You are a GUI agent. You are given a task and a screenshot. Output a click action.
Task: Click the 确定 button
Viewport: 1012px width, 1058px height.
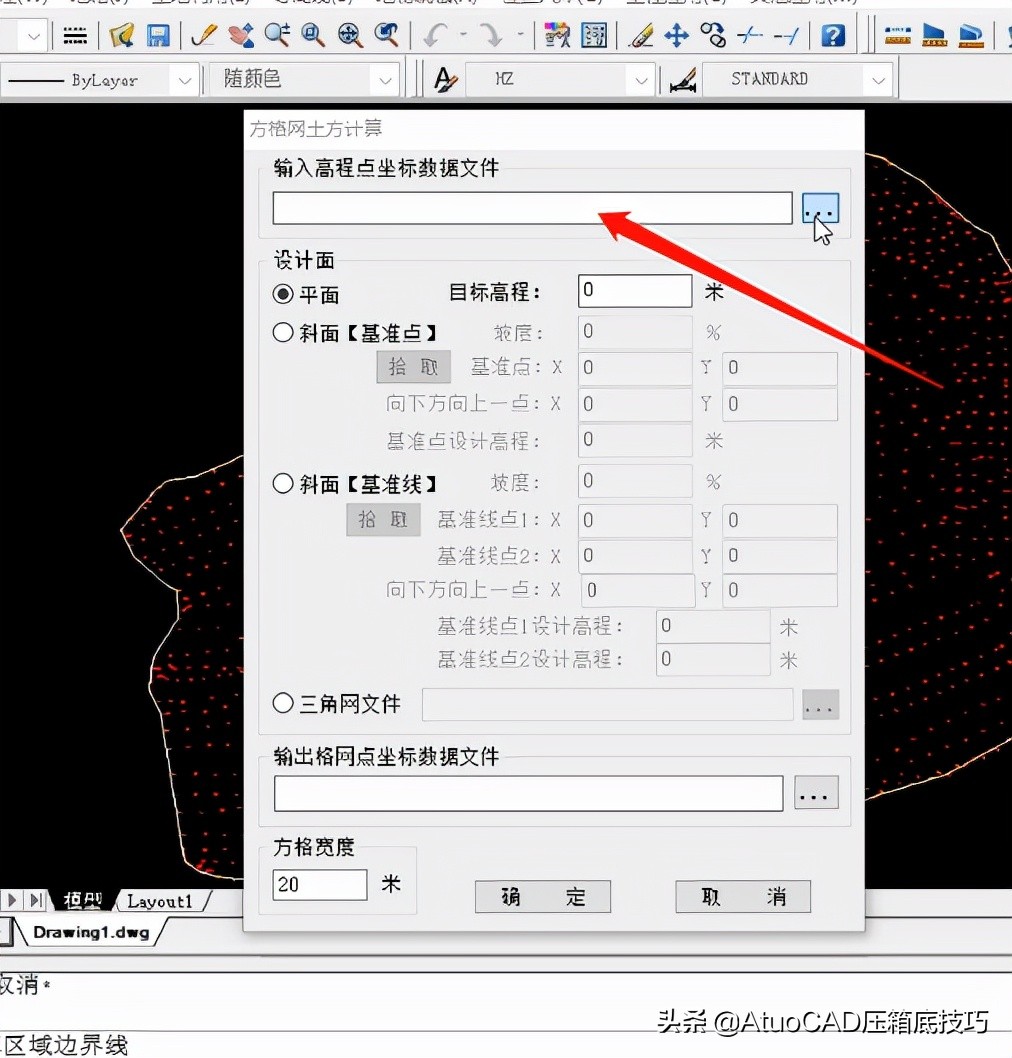pyautogui.click(x=542, y=897)
